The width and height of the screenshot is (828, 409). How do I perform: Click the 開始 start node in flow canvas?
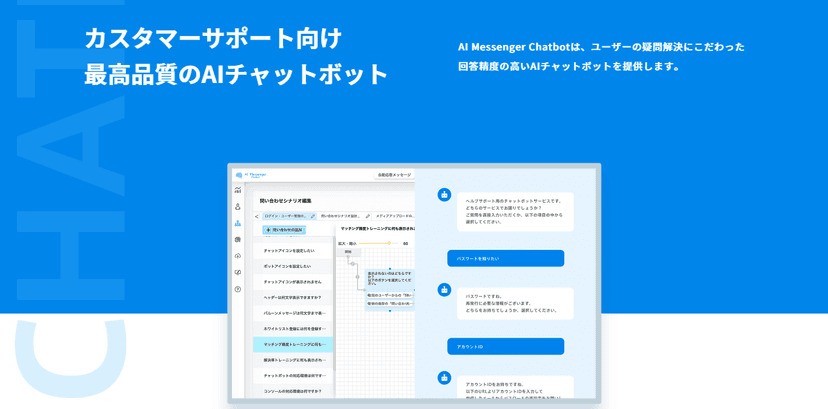click(348, 252)
